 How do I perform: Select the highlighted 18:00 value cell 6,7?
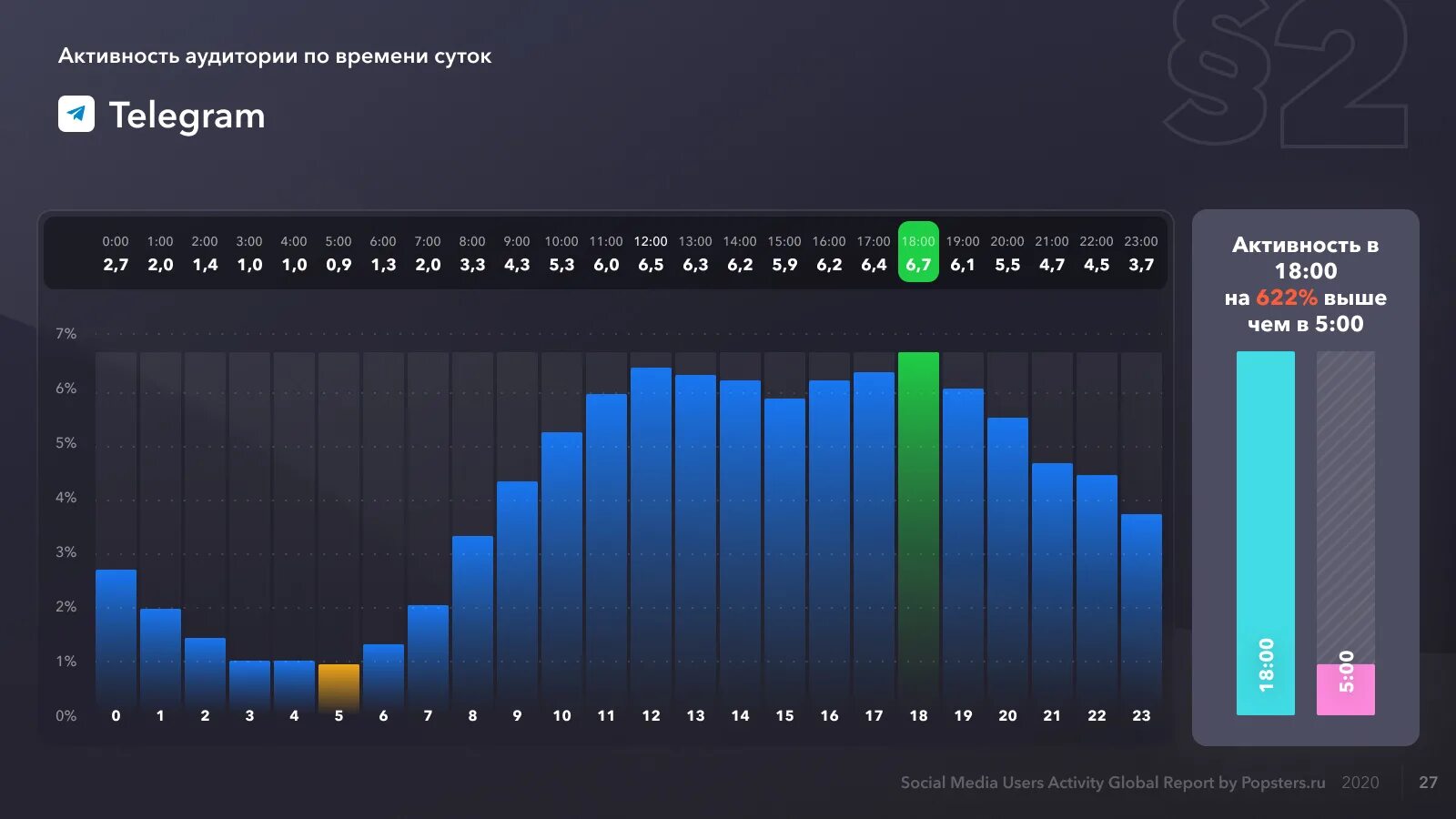918,252
